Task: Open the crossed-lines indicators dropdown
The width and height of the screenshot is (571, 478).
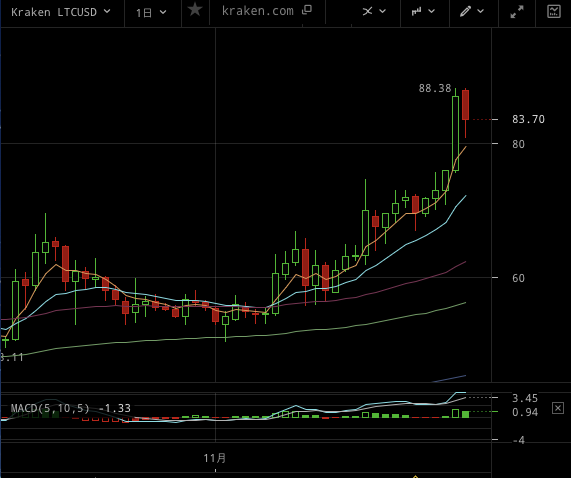Action: pos(374,12)
